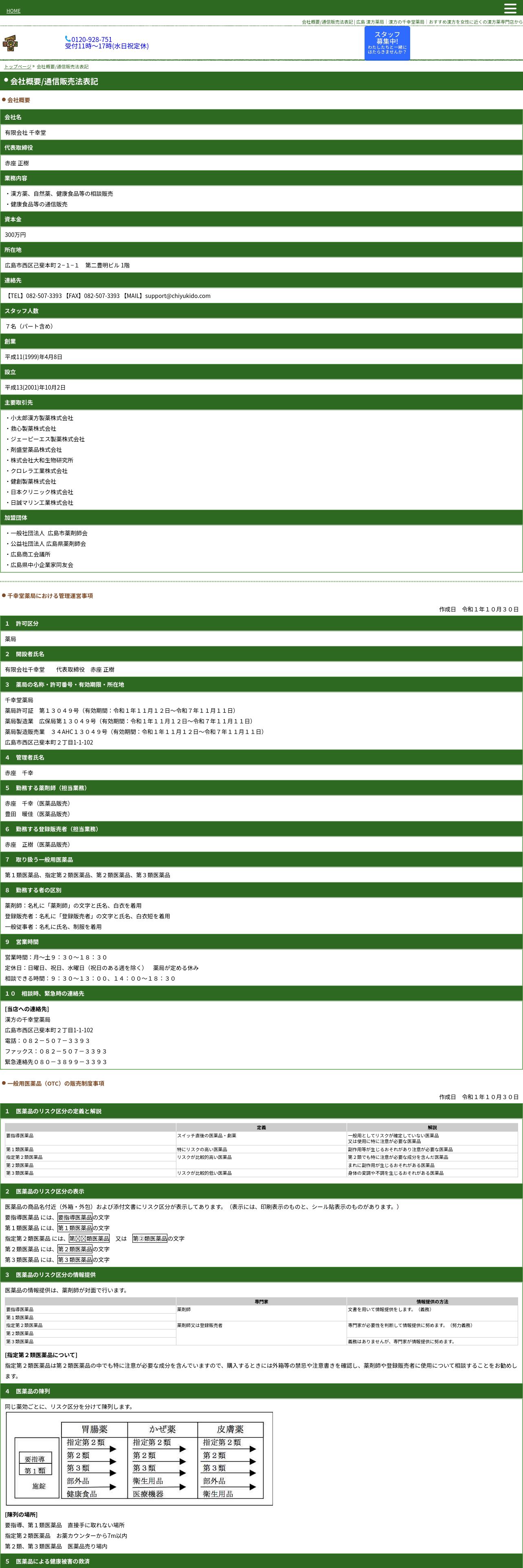Click the 薬局製造販売業 ３４AHC１３０４９号 line
This screenshot has height=1568, width=523.
tap(135, 731)
